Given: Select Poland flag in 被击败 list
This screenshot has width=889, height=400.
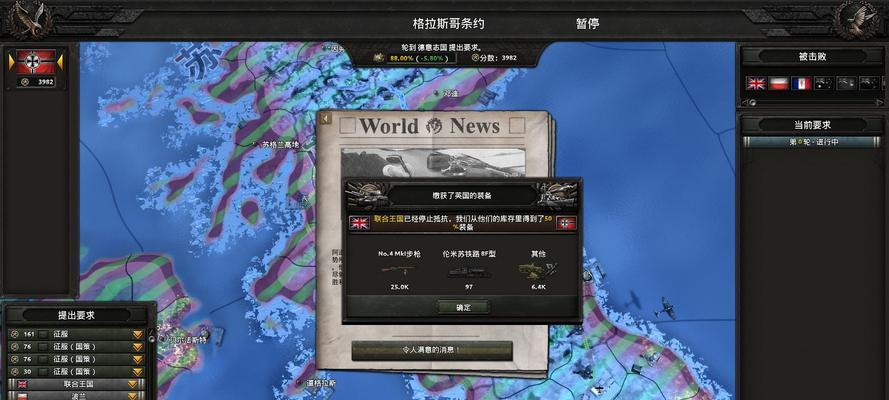Looking at the screenshot, I should point(778,83).
